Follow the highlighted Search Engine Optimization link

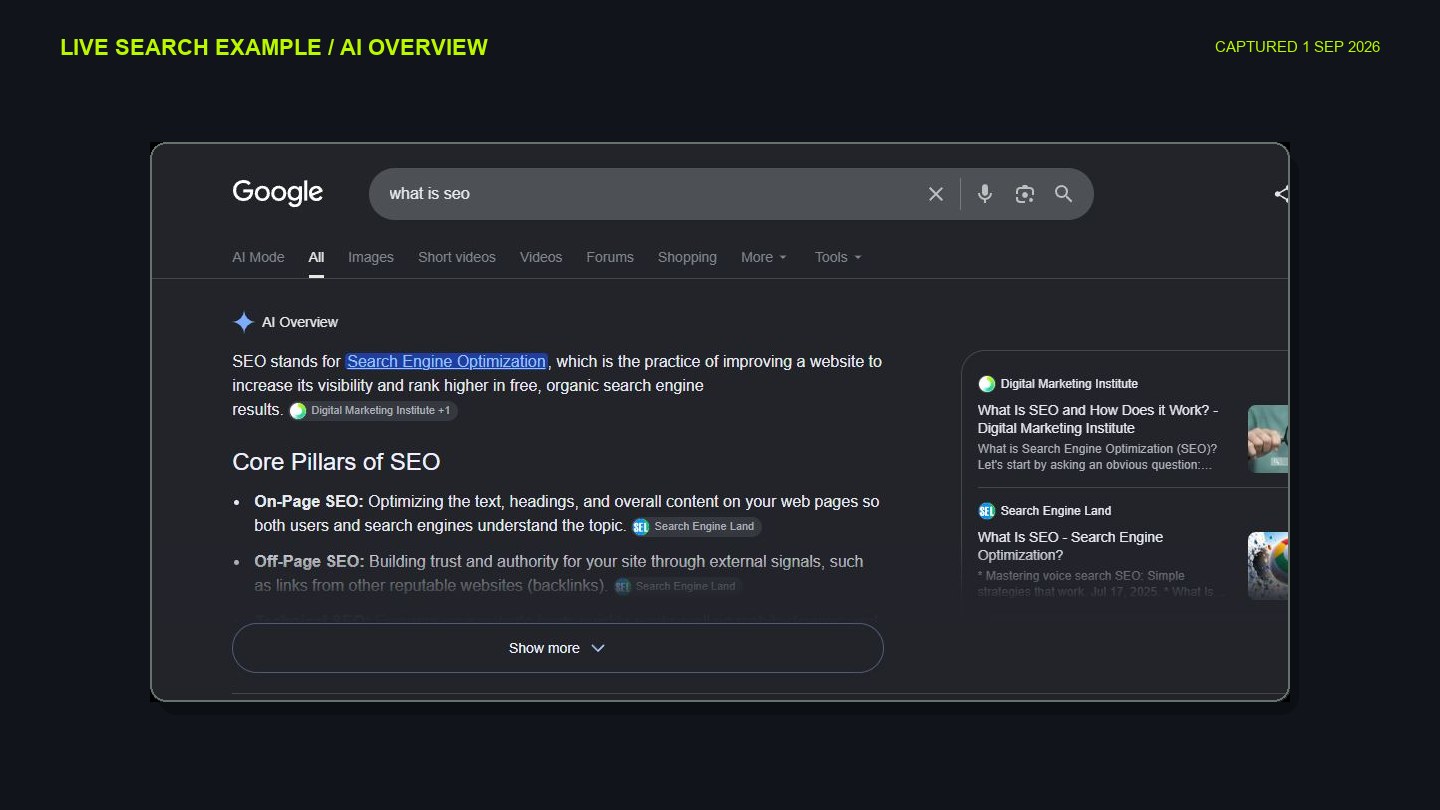click(446, 361)
